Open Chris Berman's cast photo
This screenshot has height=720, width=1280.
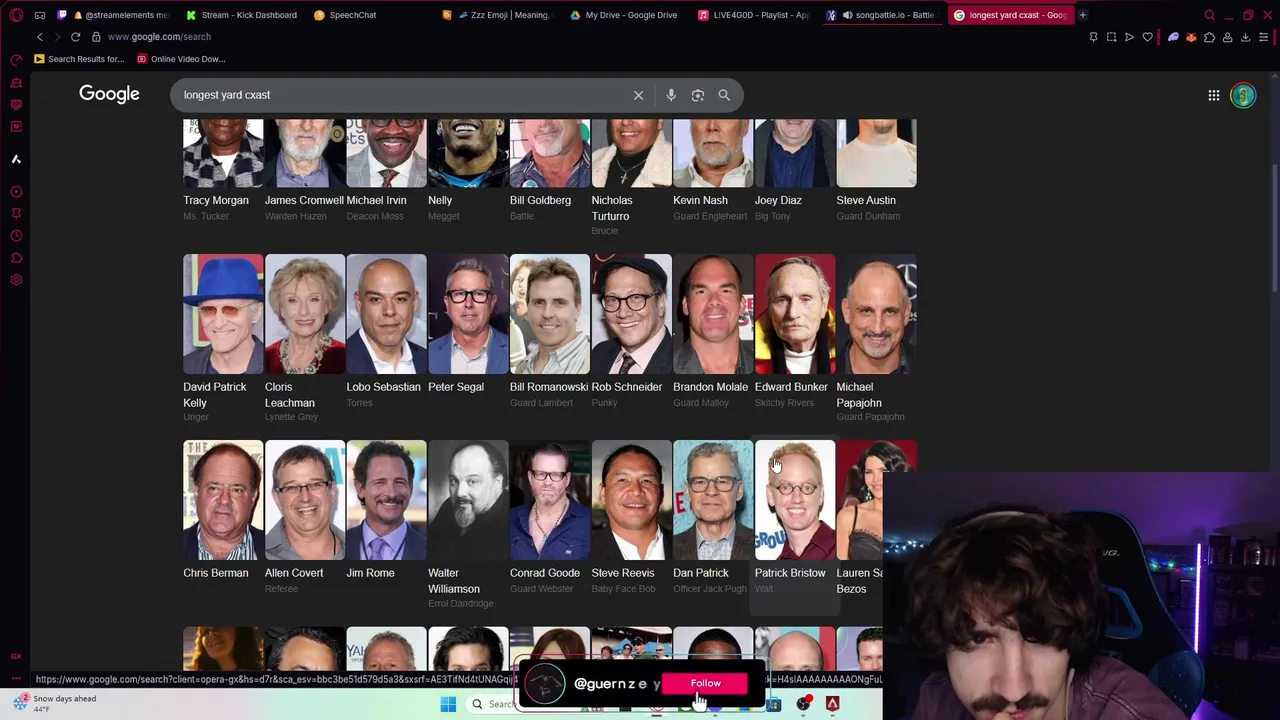(x=223, y=500)
